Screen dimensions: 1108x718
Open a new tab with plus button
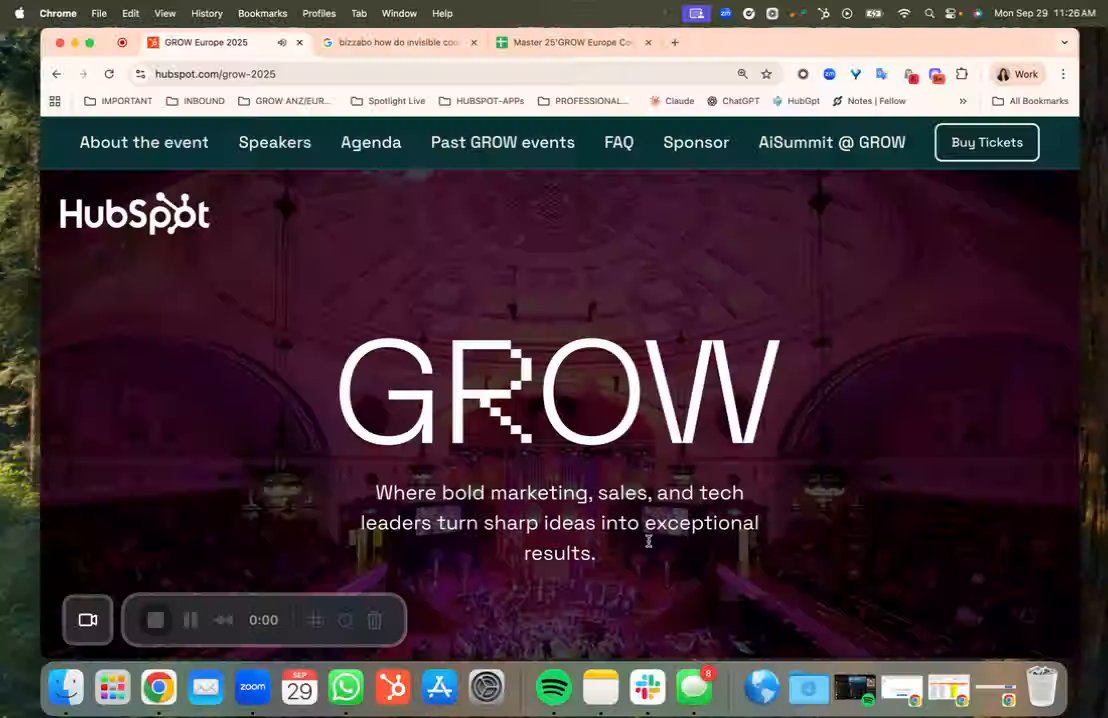click(x=675, y=42)
